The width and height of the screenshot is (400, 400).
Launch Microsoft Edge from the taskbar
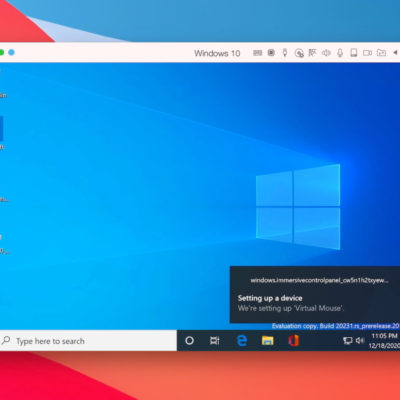[x=242, y=341]
